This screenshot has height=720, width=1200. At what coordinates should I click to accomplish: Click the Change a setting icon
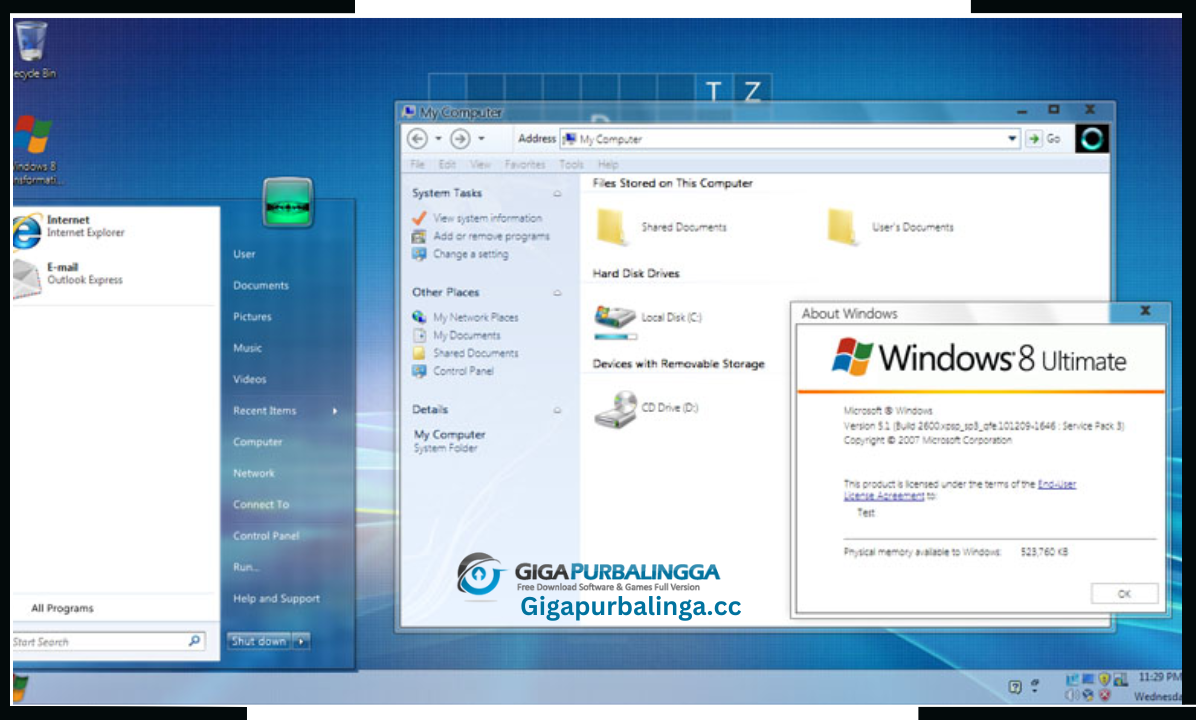(x=419, y=254)
